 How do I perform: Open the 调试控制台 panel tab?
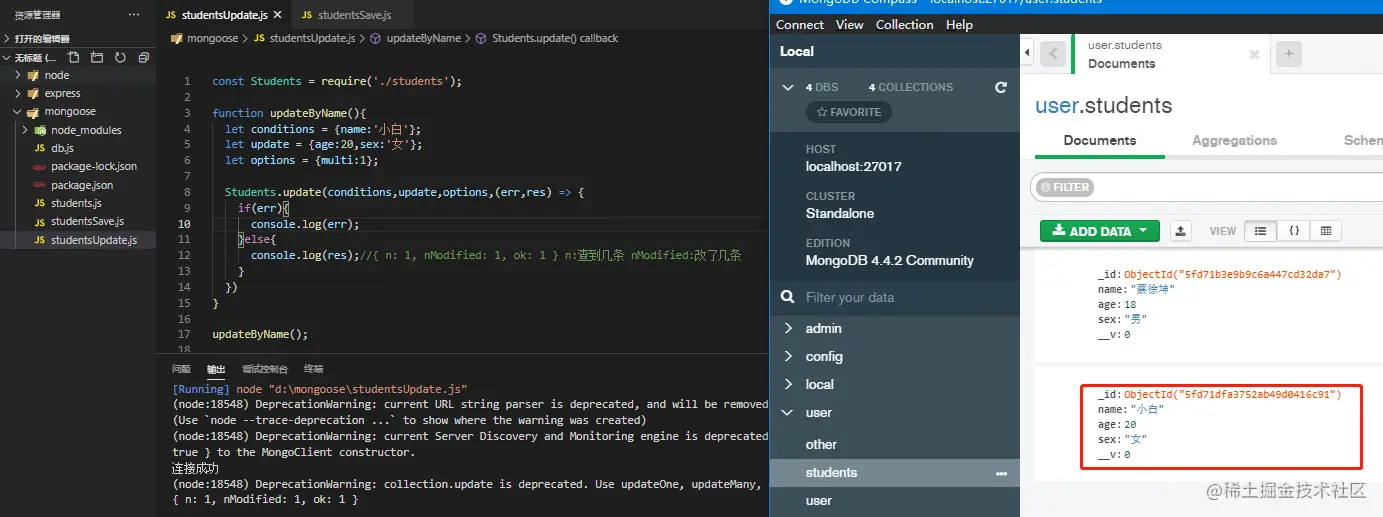tap(265, 369)
